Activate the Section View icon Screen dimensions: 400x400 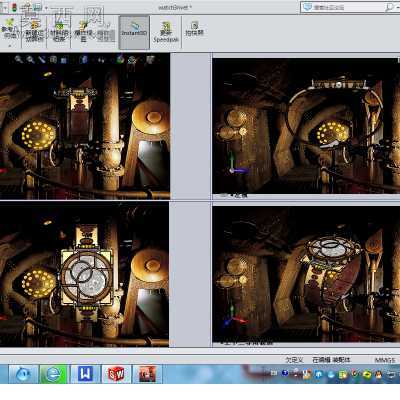(x=53, y=60)
